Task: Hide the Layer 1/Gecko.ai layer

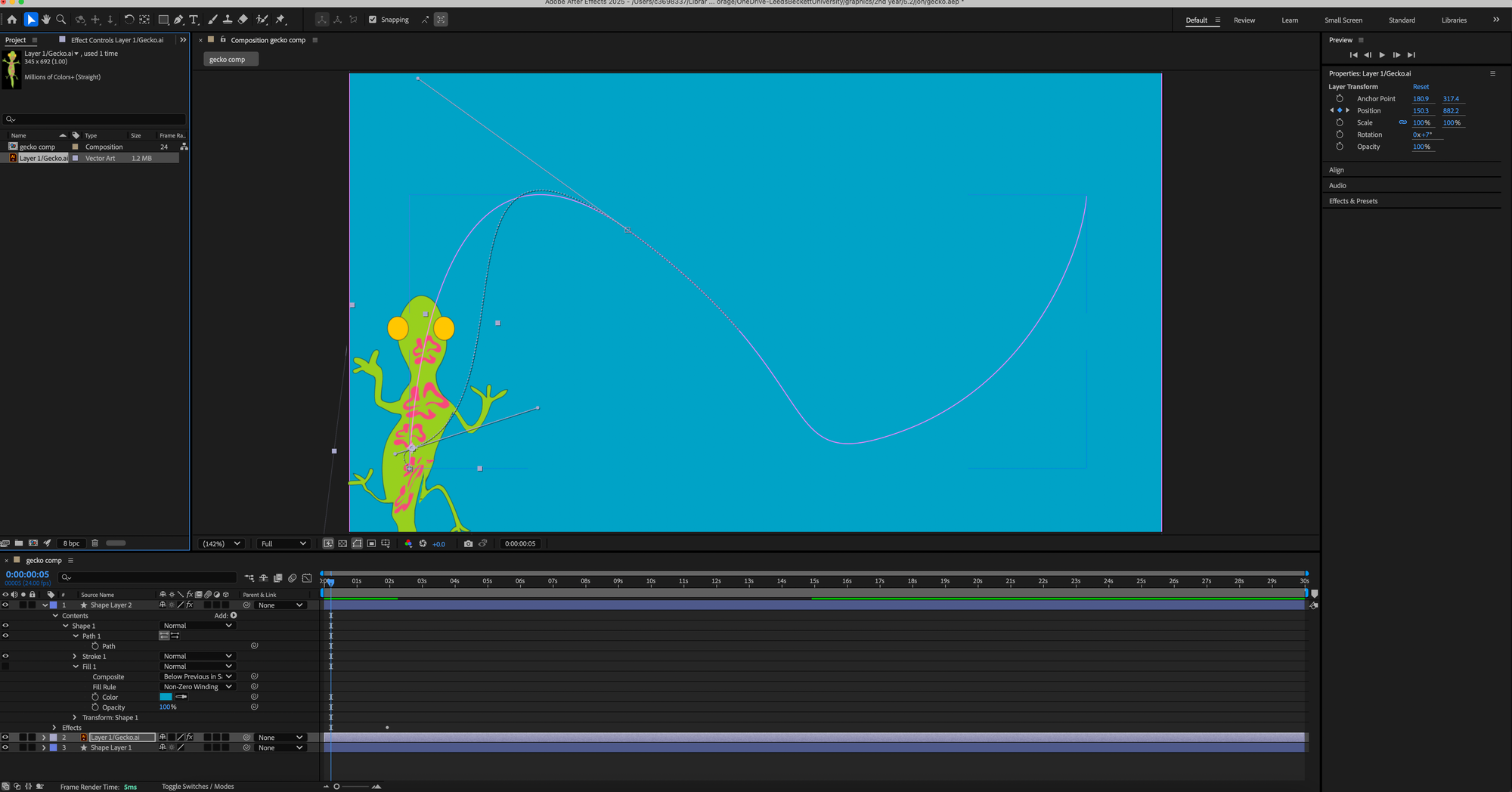Action: click(x=5, y=738)
